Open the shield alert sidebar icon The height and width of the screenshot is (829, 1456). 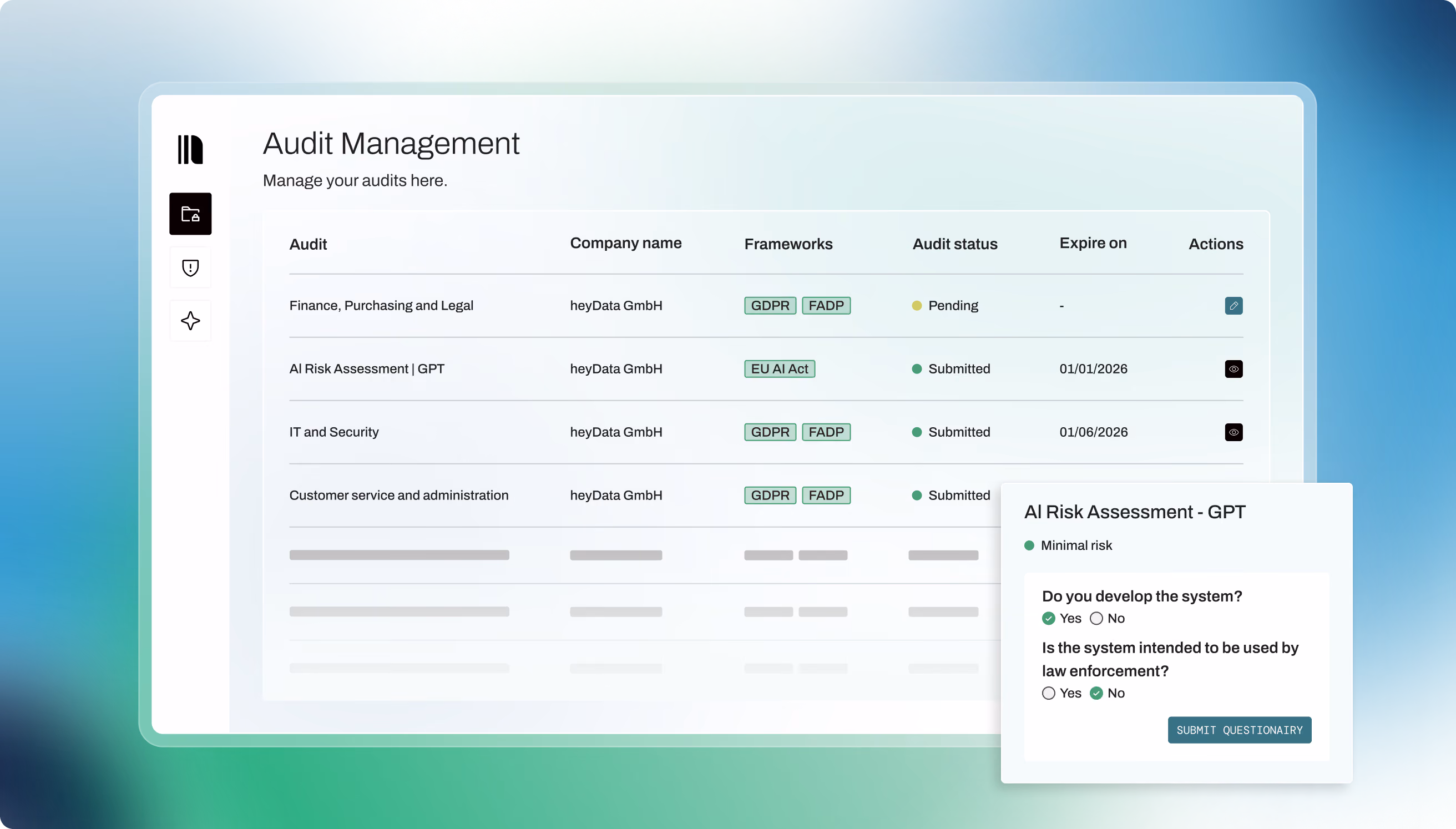coord(190,267)
